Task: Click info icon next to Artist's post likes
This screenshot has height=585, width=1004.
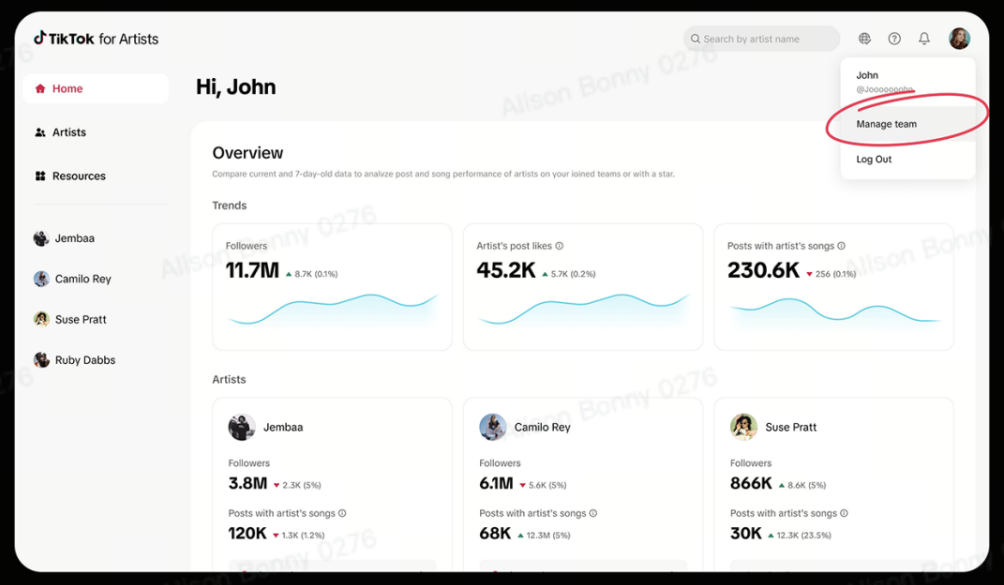Action: pyautogui.click(x=559, y=246)
